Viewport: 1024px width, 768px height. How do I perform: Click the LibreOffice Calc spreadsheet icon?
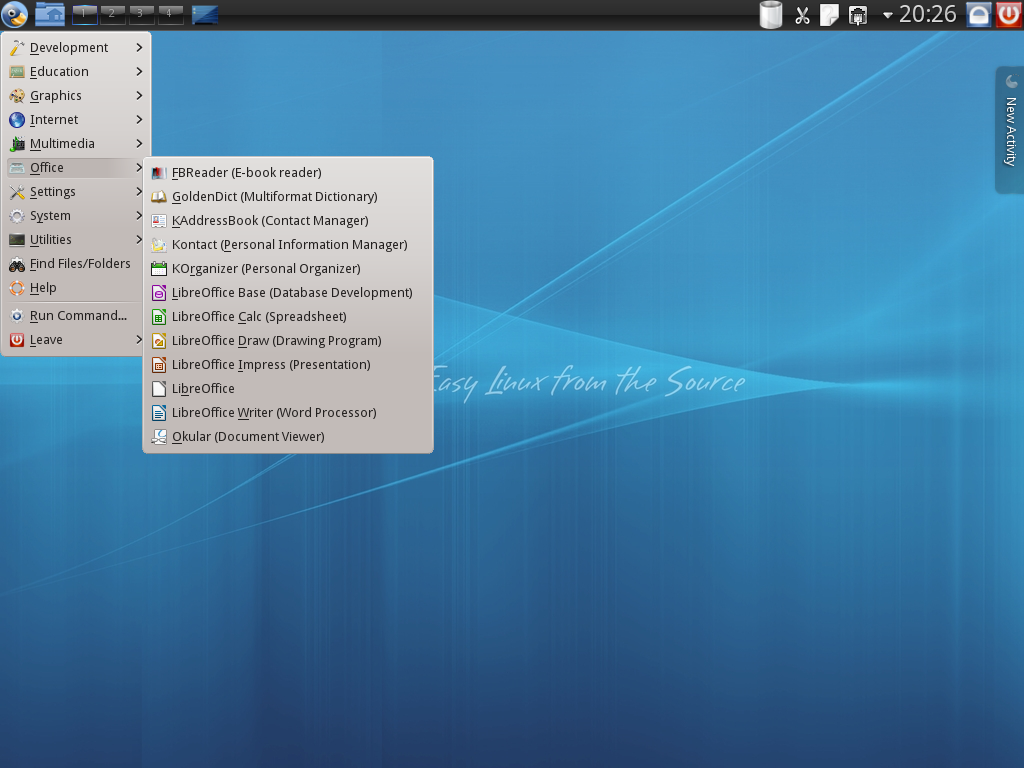(159, 317)
